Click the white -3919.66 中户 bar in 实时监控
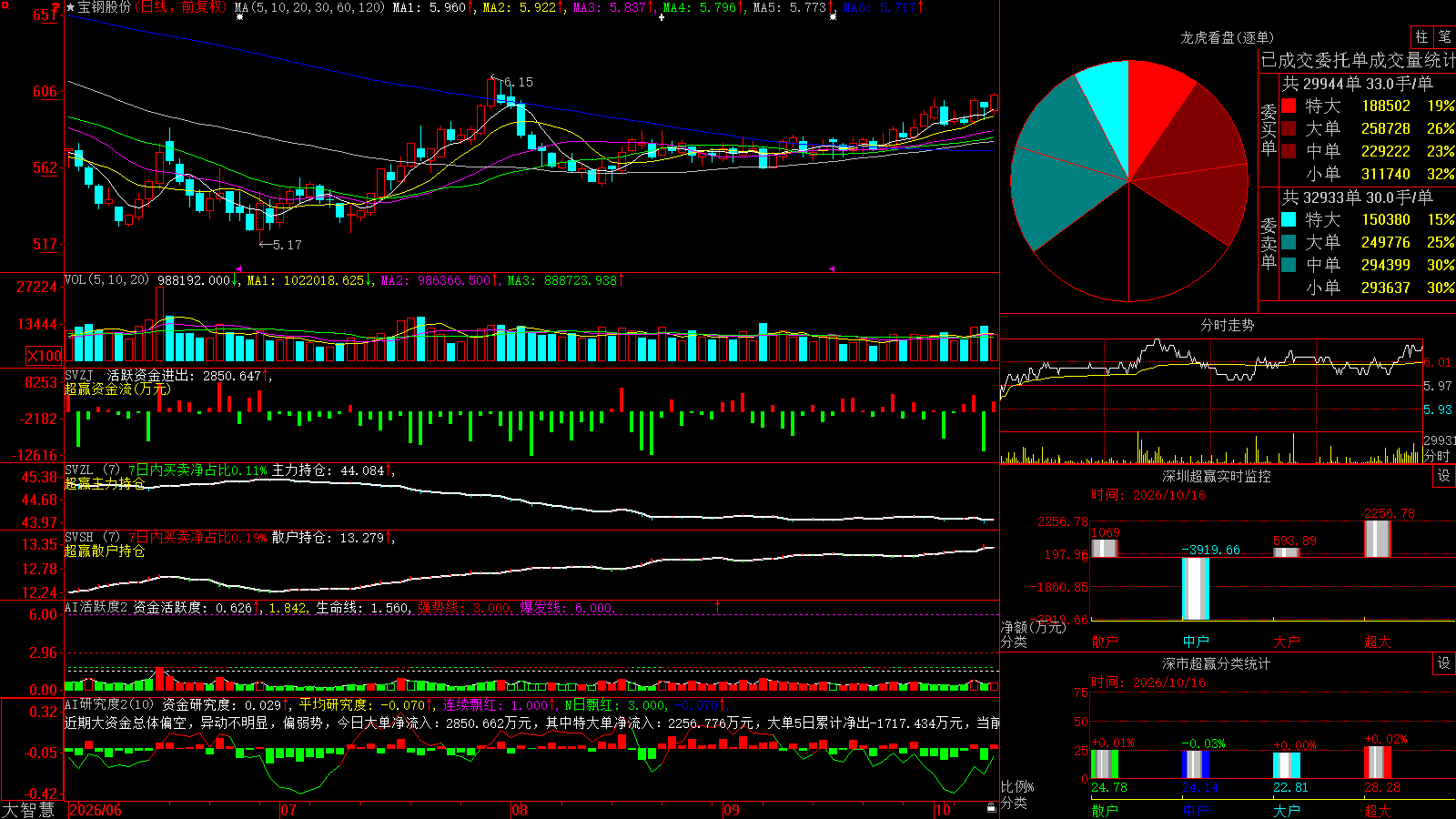The image size is (1456, 819). click(1196, 589)
